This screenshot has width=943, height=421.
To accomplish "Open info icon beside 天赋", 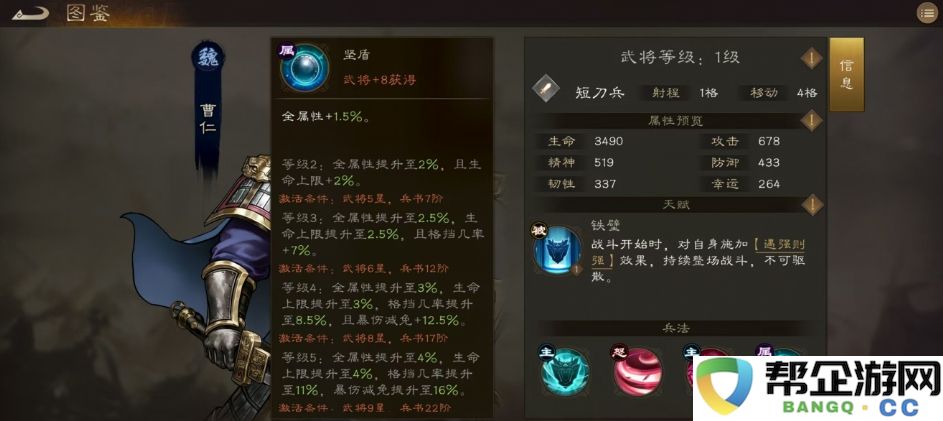I will pos(812,205).
